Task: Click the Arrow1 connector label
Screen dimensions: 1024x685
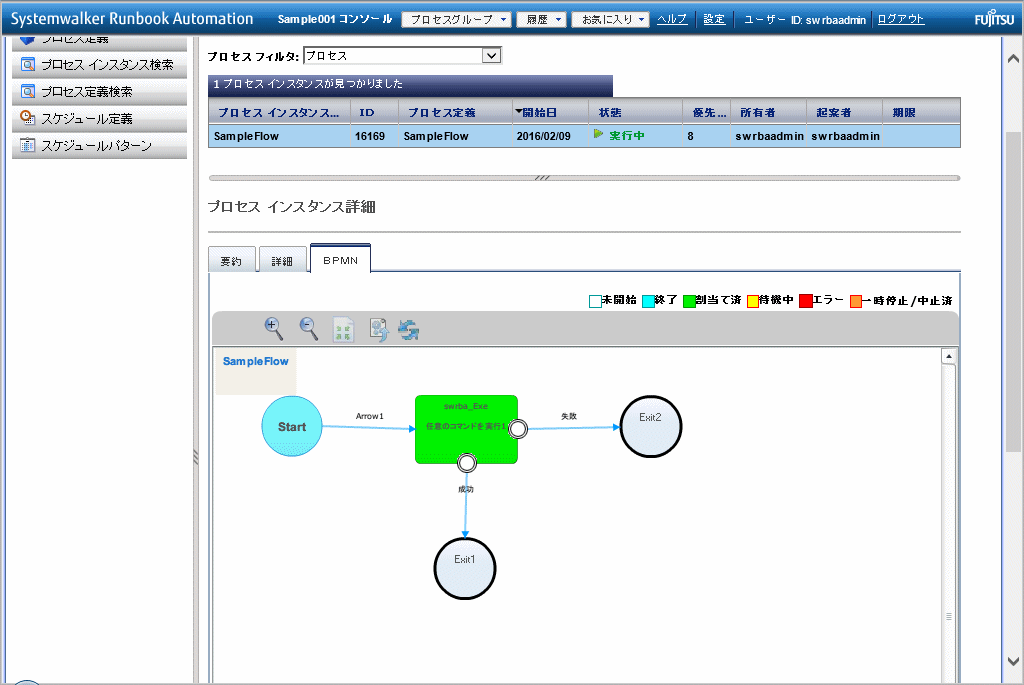Action: (x=370, y=416)
